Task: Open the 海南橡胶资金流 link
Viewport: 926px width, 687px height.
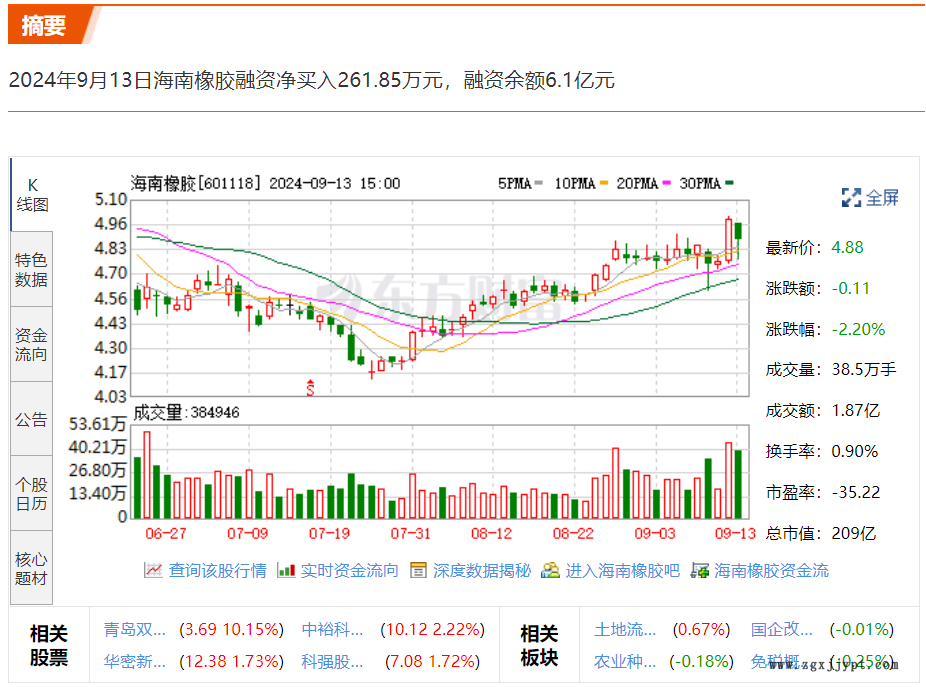Action: [771, 571]
